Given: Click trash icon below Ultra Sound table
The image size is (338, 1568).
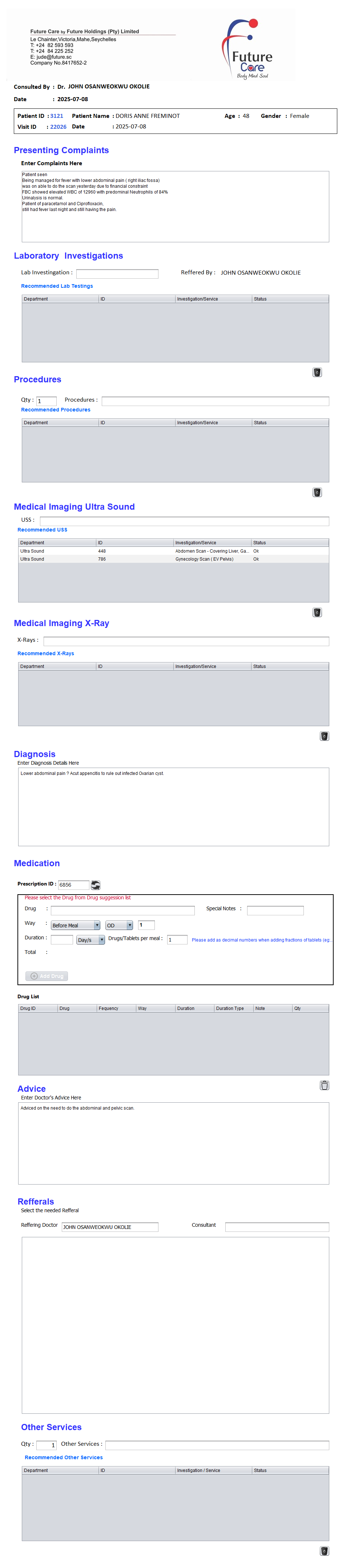Looking at the screenshot, I should tap(317, 612).
